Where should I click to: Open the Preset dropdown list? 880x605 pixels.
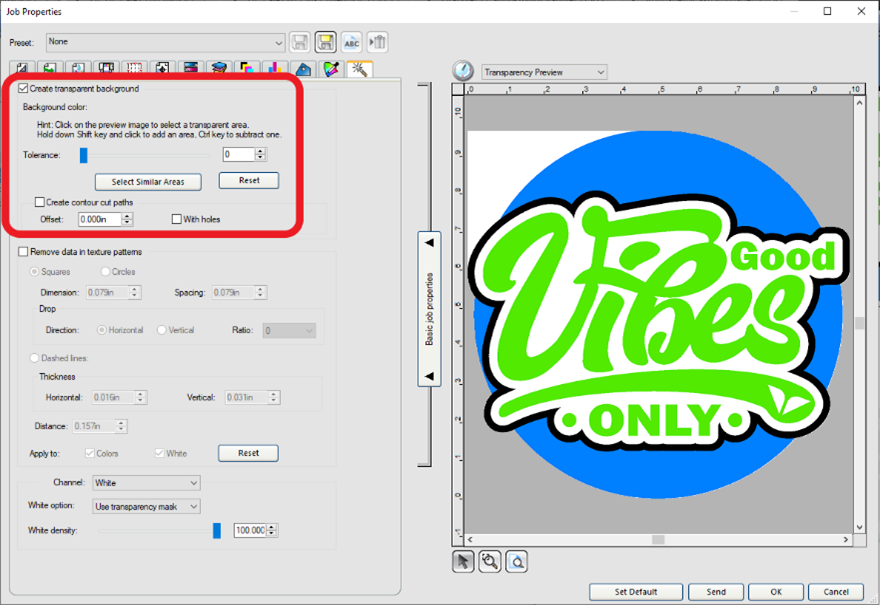279,42
